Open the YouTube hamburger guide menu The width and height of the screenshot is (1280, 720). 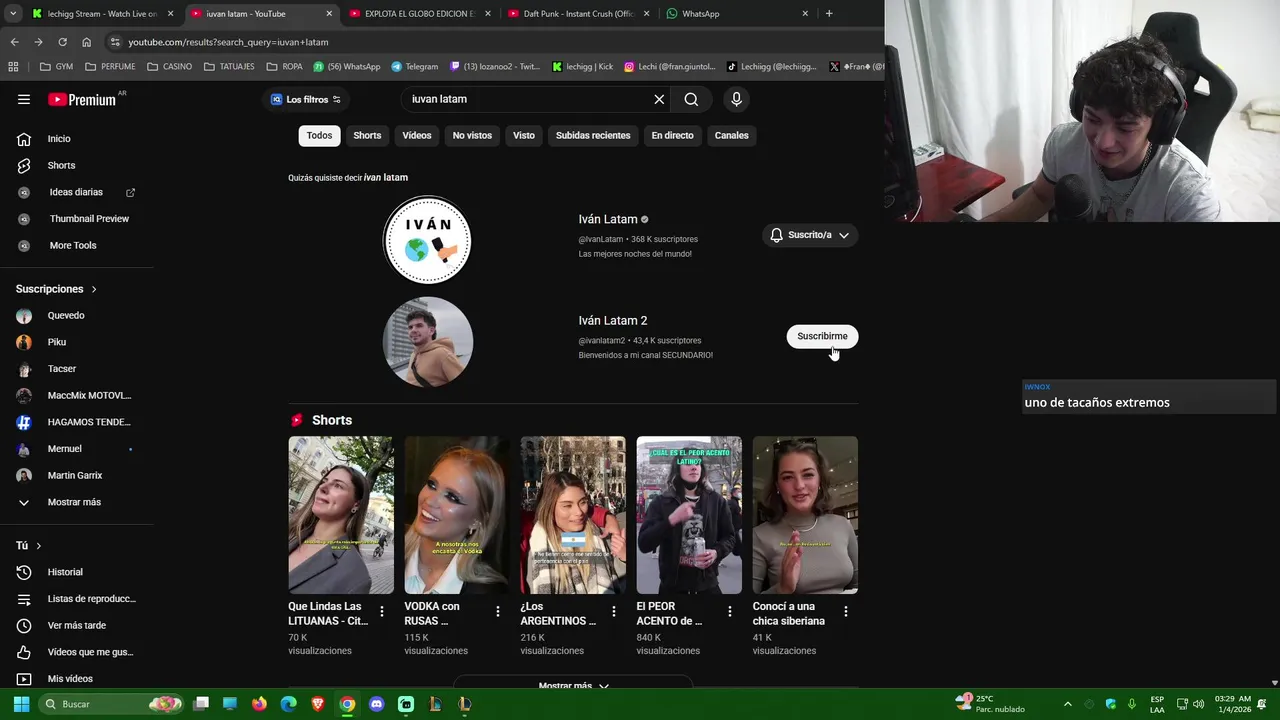[x=24, y=99]
